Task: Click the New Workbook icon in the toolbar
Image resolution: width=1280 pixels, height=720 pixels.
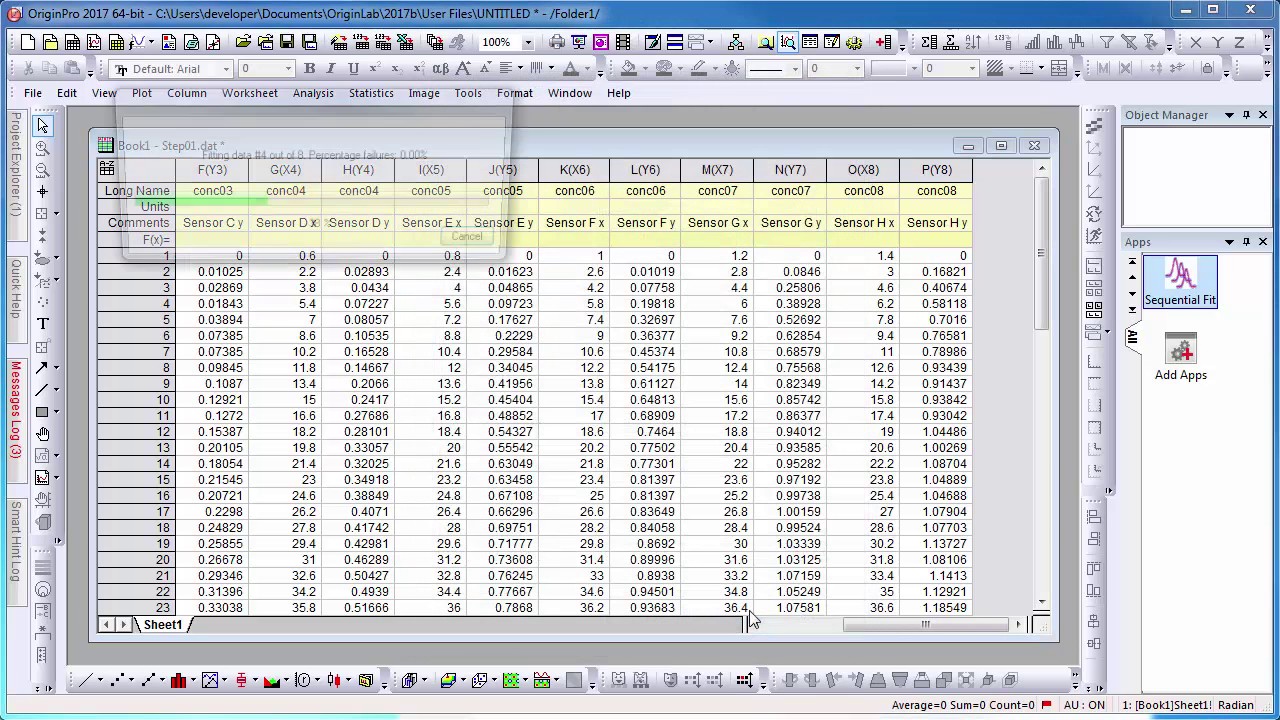Action: pos(72,42)
